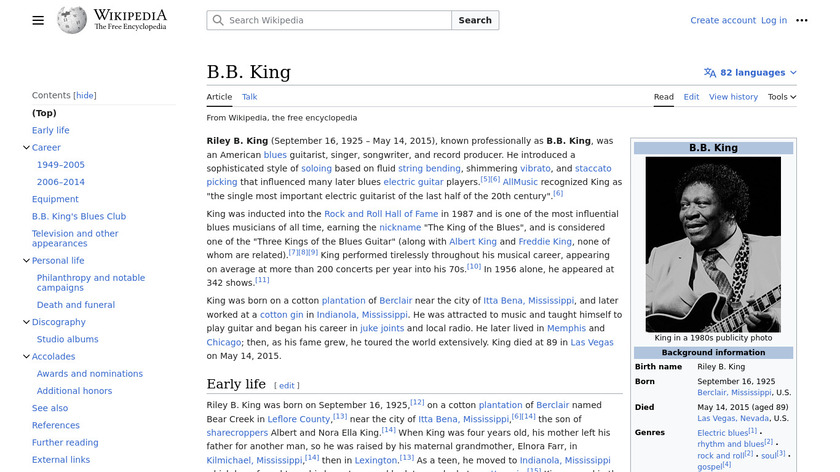Switch to the Talk tab
Viewport: 840px width, 472px height.
click(x=249, y=97)
